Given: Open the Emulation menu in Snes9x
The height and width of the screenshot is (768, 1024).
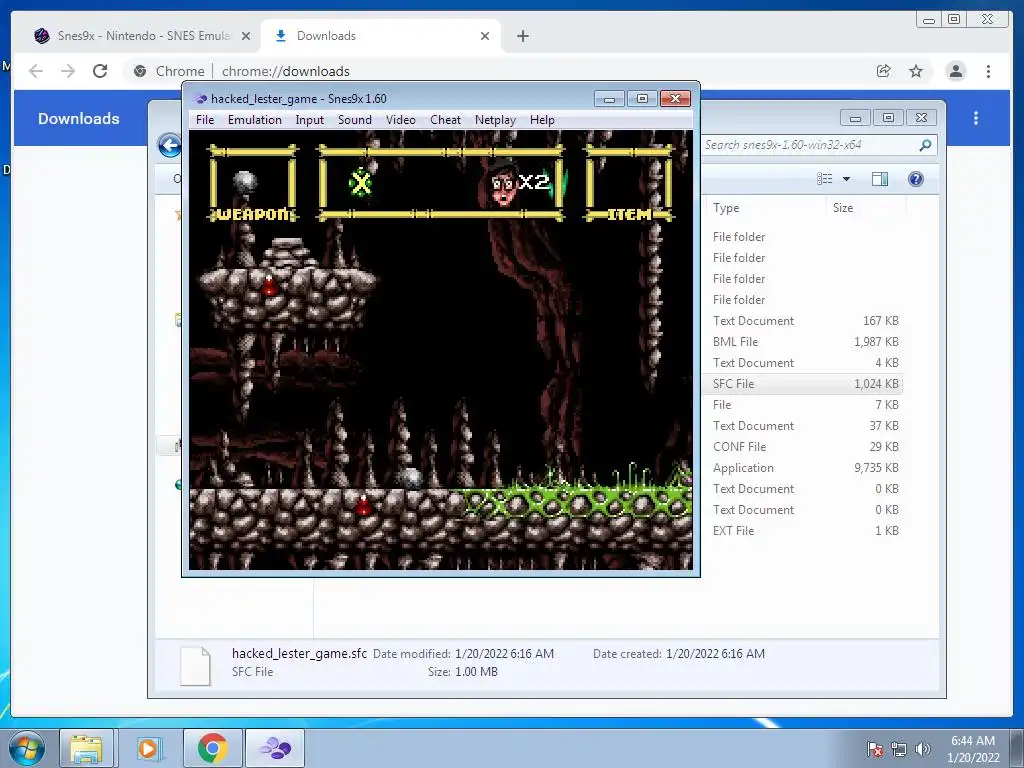Looking at the screenshot, I should pyautogui.click(x=255, y=120).
